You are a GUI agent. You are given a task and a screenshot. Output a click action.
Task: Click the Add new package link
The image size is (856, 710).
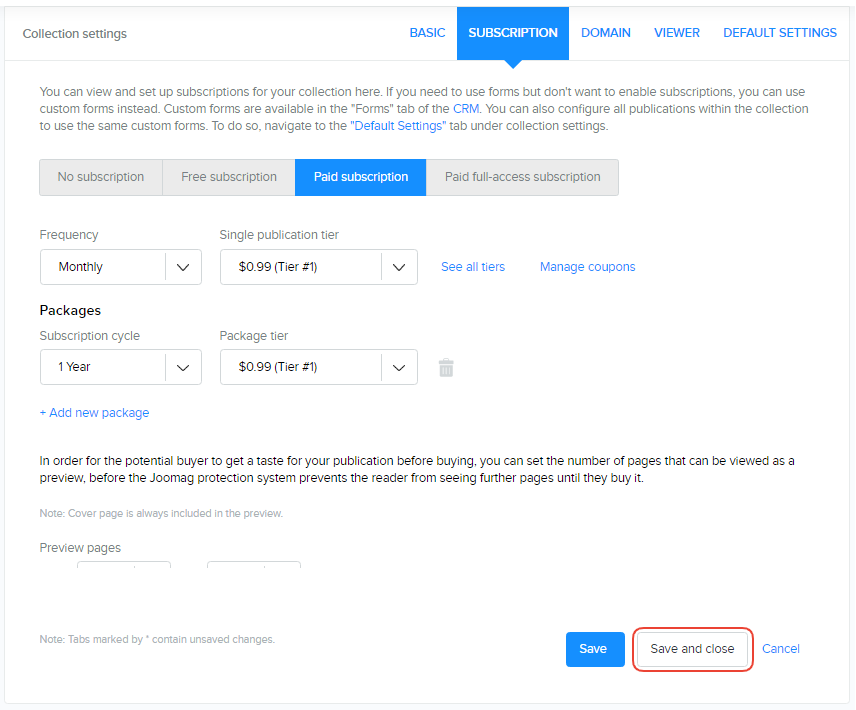94,413
